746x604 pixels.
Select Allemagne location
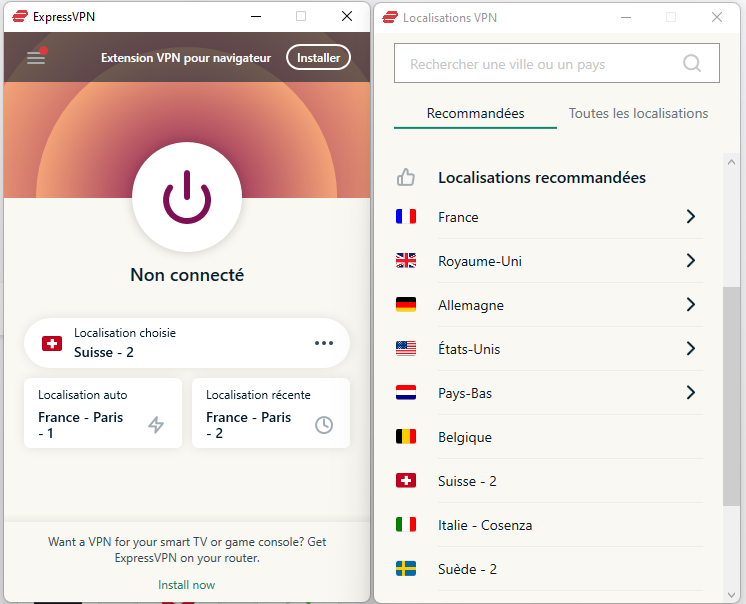tap(549, 305)
